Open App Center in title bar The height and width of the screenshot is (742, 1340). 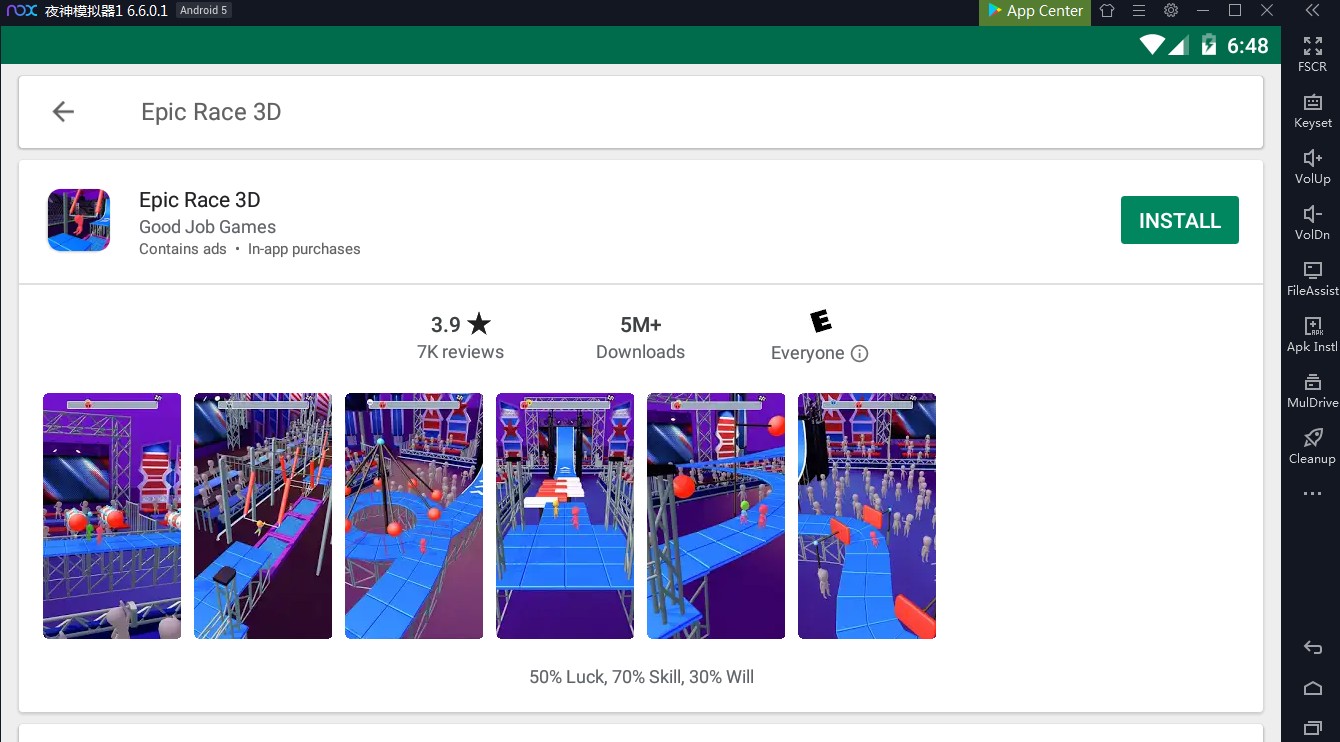[x=1035, y=11]
